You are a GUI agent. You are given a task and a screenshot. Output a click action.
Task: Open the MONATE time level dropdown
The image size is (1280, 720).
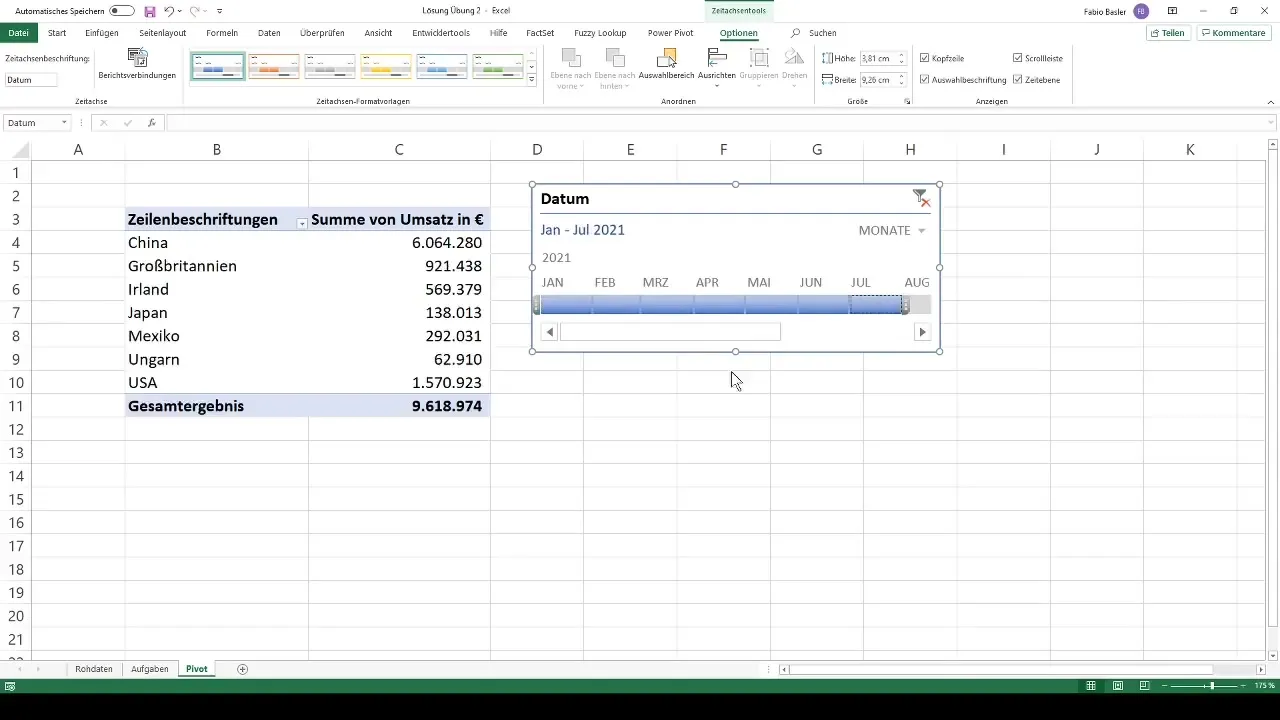pyautogui.click(x=892, y=230)
